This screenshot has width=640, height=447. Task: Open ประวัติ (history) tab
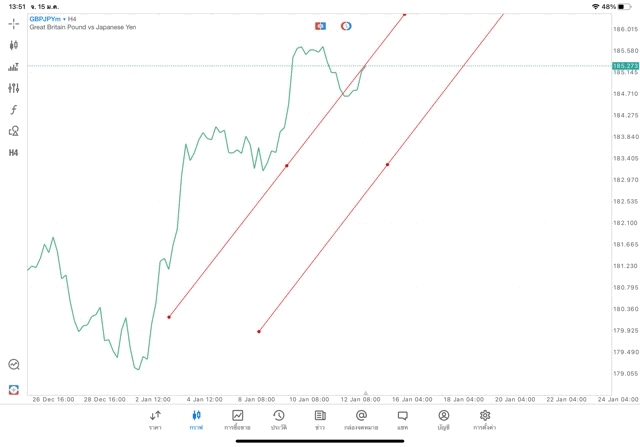[x=278, y=420]
